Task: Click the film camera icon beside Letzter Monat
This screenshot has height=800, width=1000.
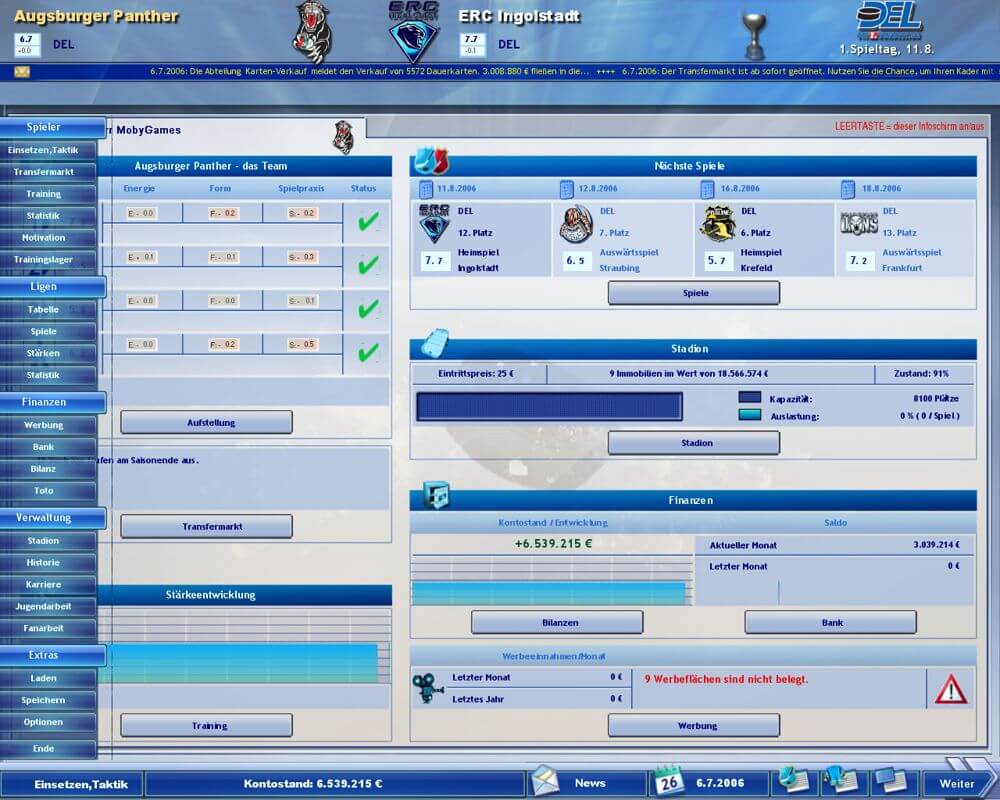Action: tap(427, 688)
